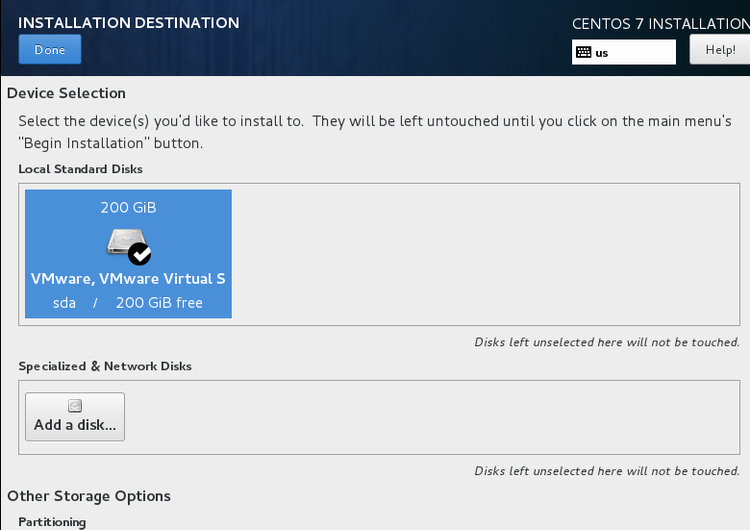Click the Local Standard Disks label
The width and height of the screenshot is (750, 530).
(x=80, y=169)
